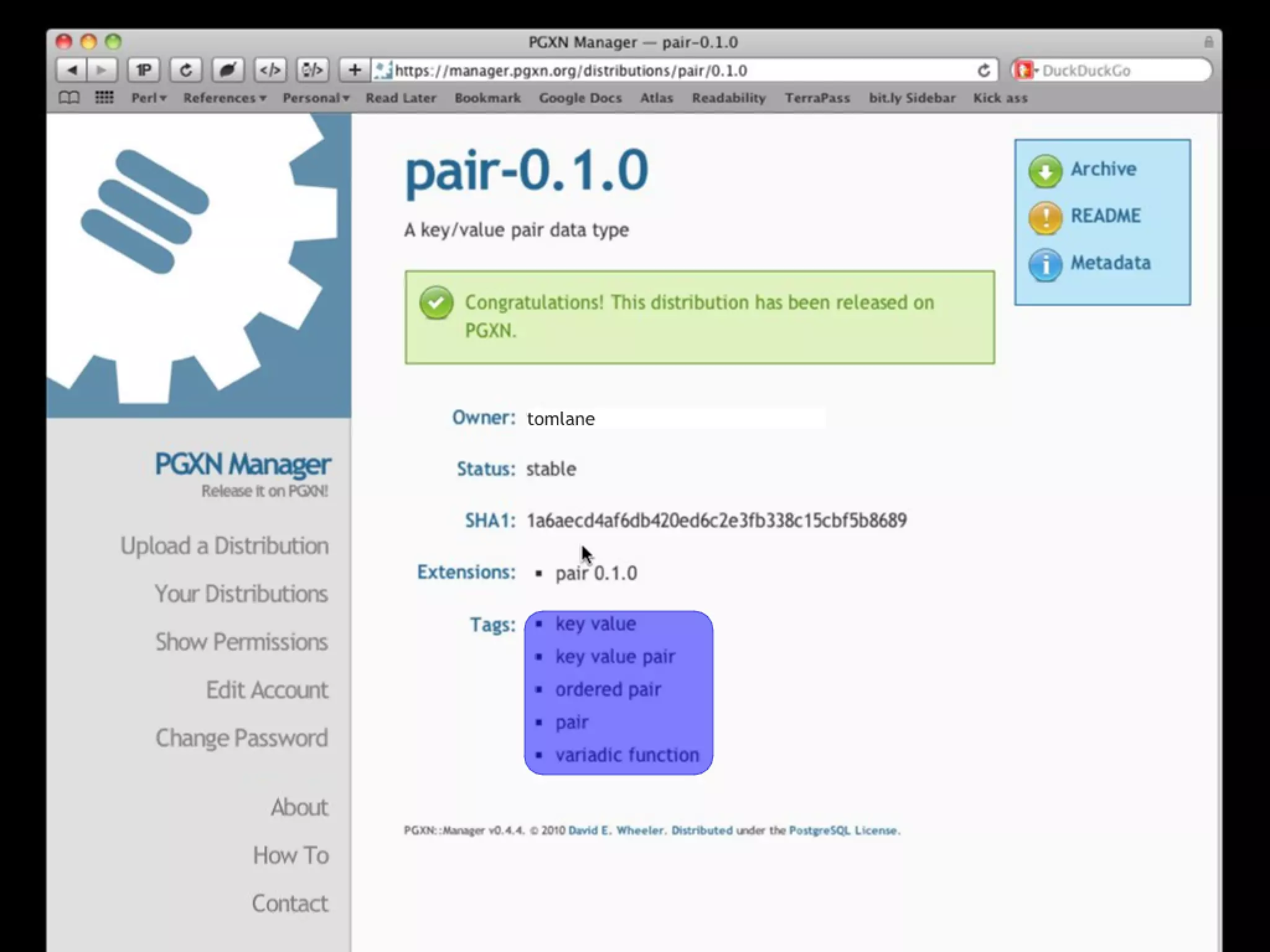Click the 'key value pair' tag
This screenshot has height=952, width=1270.
point(615,656)
